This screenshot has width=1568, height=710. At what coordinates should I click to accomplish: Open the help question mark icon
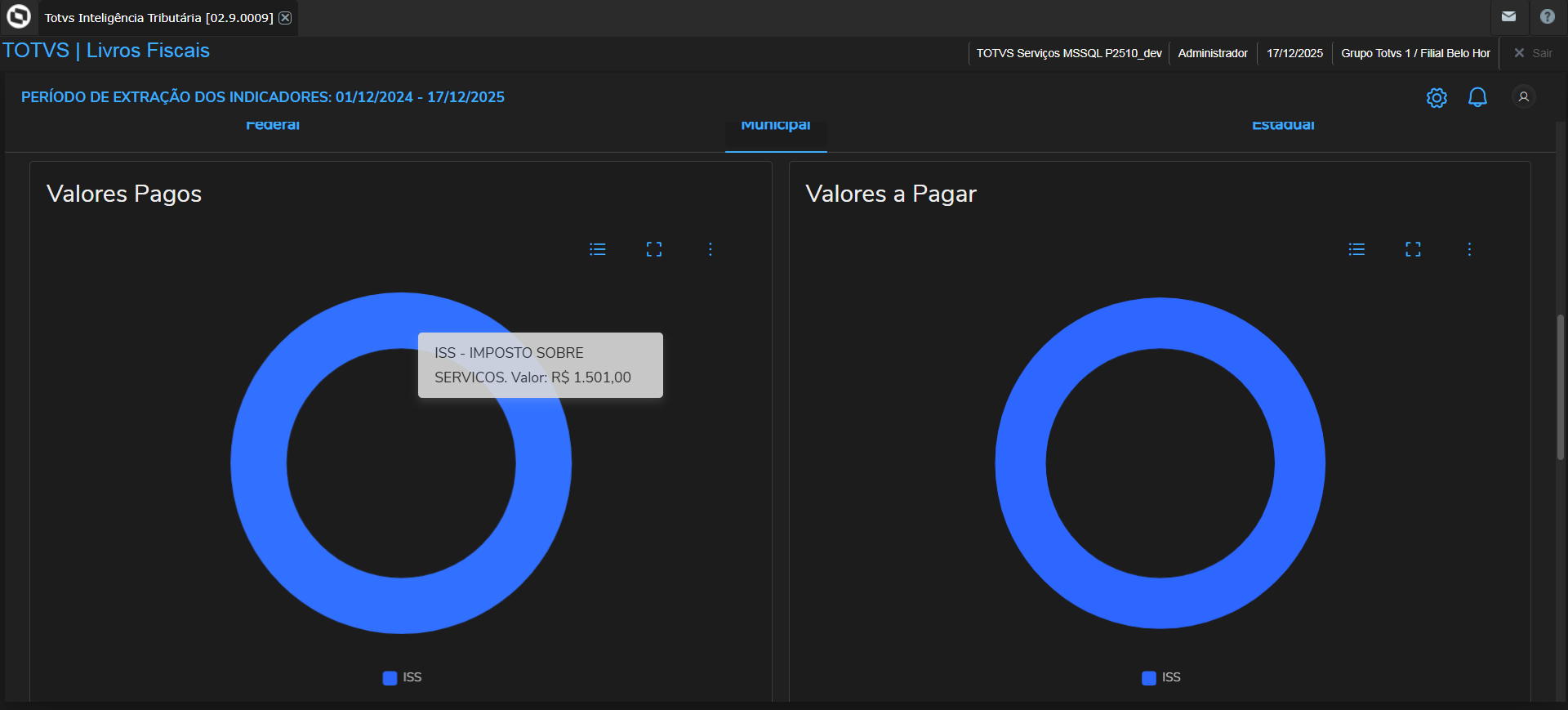point(1547,16)
